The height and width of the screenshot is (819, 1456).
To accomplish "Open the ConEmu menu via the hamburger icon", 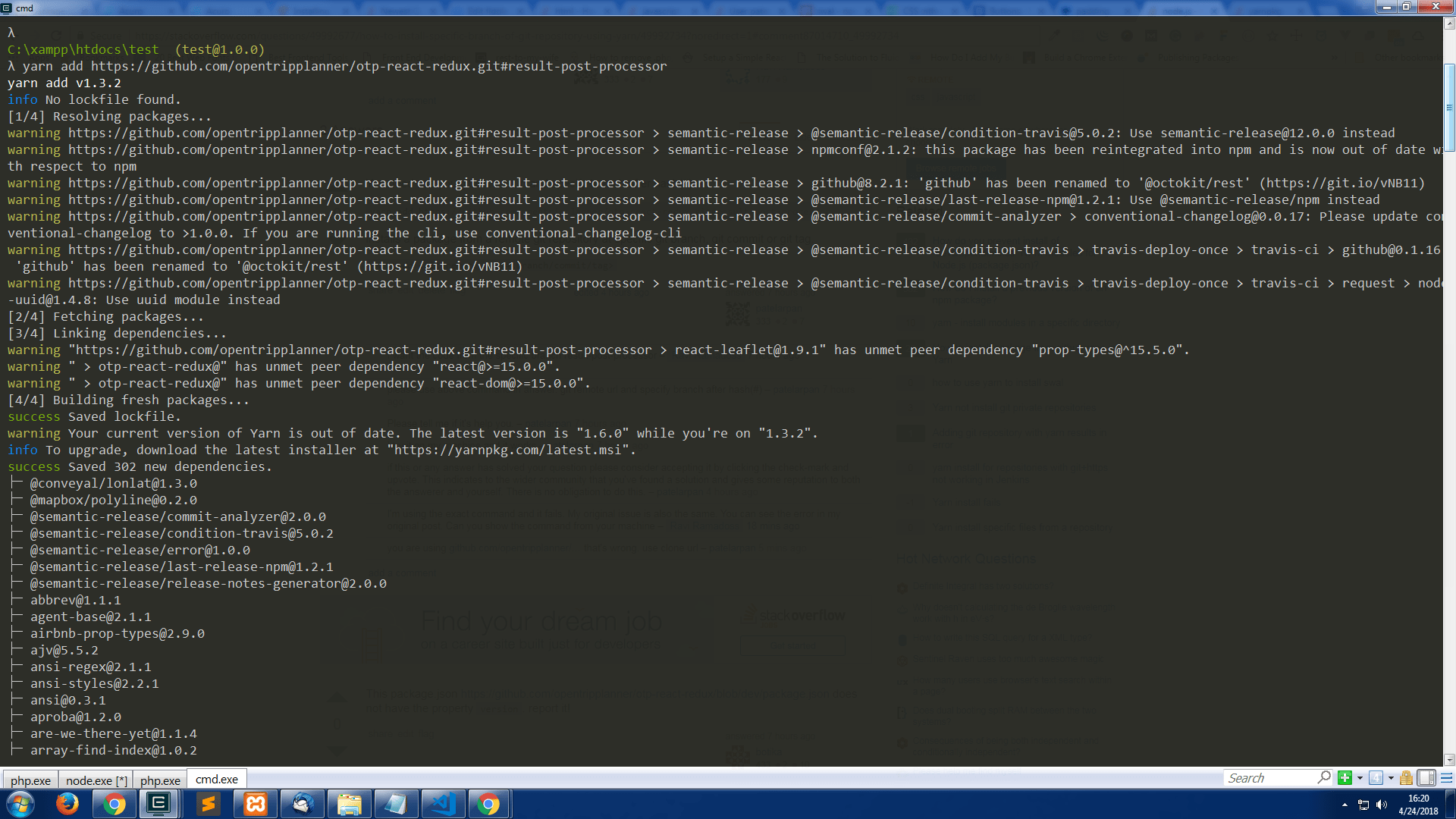I will click(1445, 778).
